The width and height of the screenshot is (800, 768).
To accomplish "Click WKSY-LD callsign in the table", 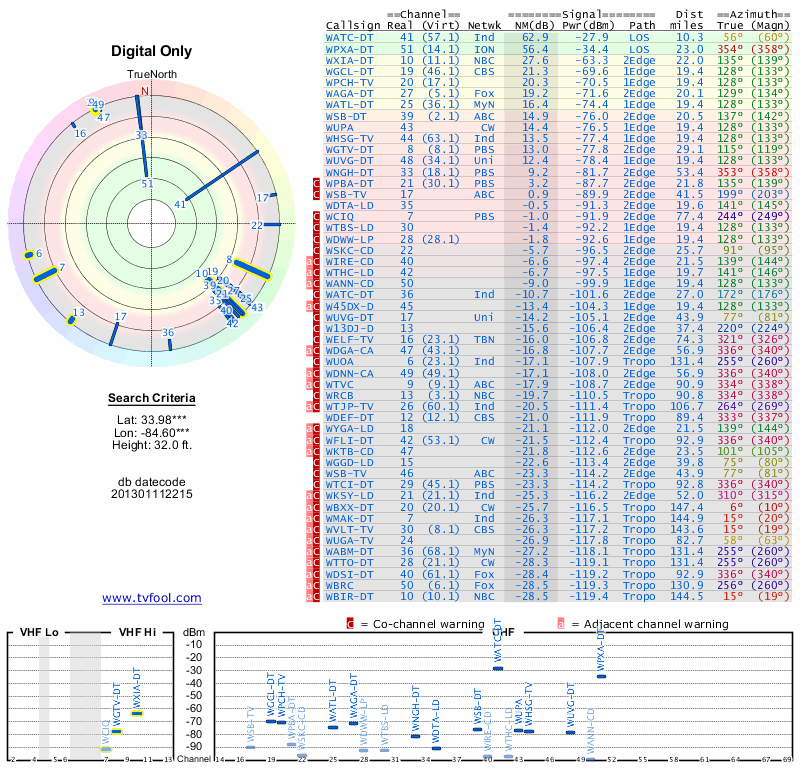I will click(x=349, y=496).
